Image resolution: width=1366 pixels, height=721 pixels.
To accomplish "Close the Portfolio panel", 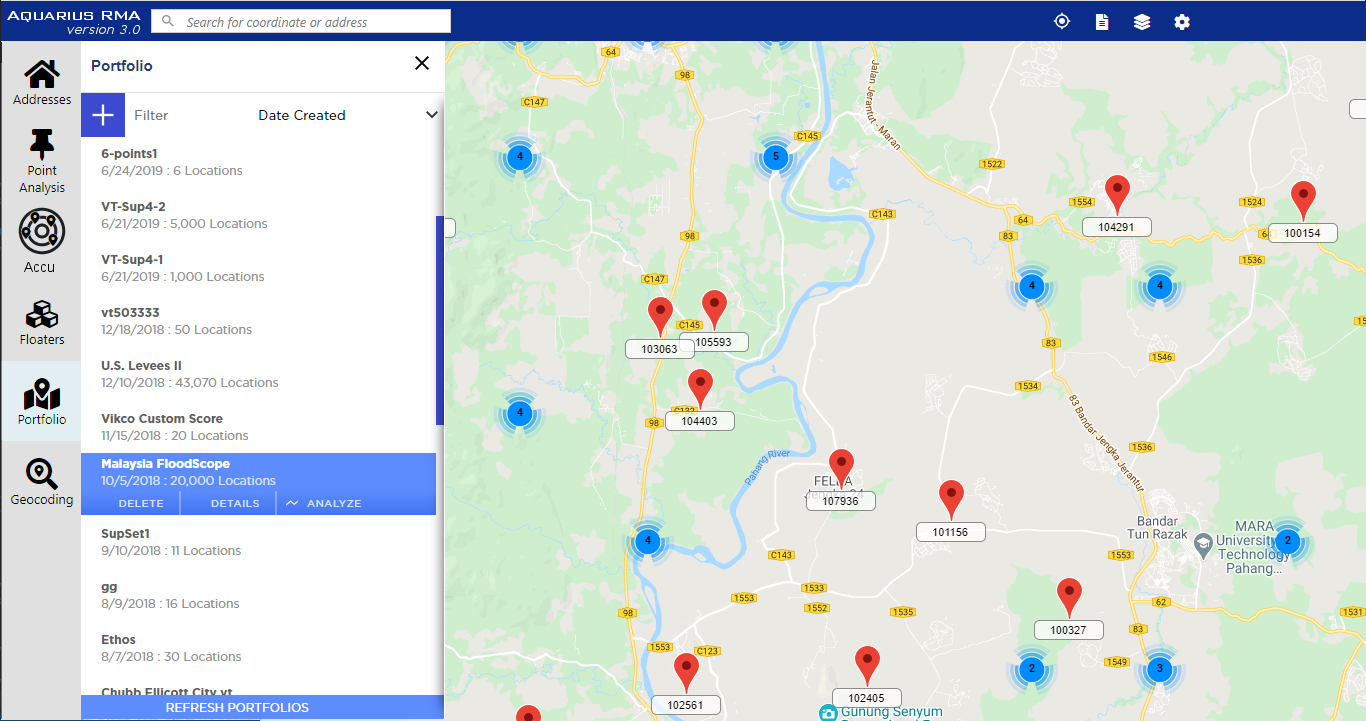I will click(422, 64).
